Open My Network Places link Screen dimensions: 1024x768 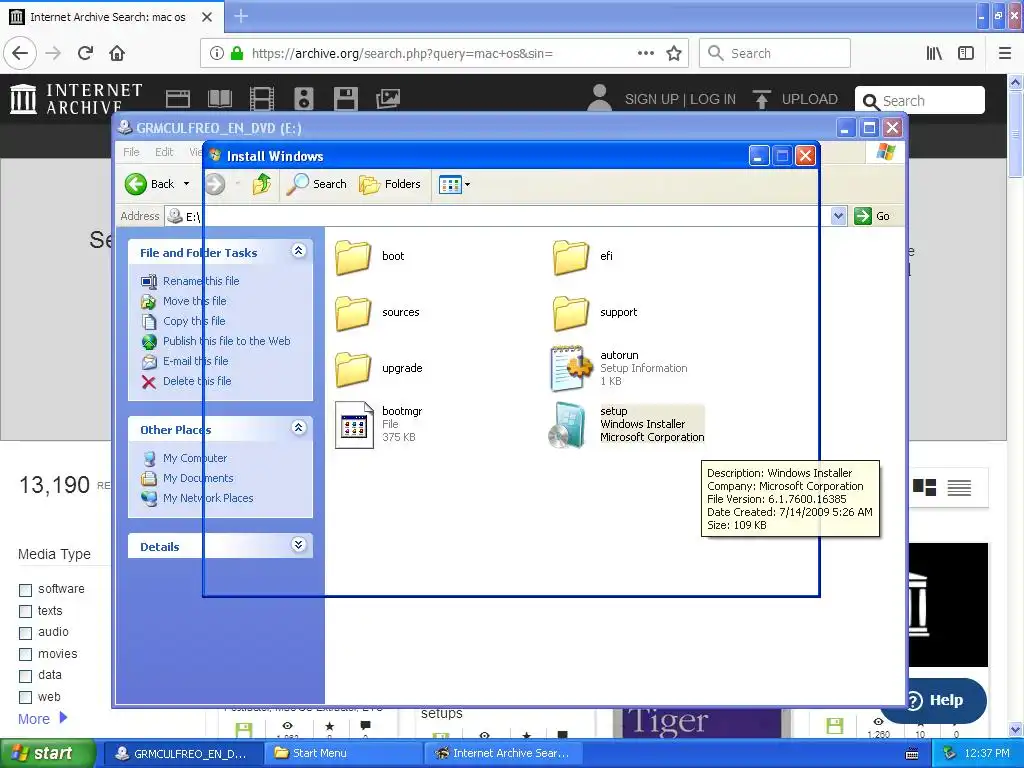point(208,498)
